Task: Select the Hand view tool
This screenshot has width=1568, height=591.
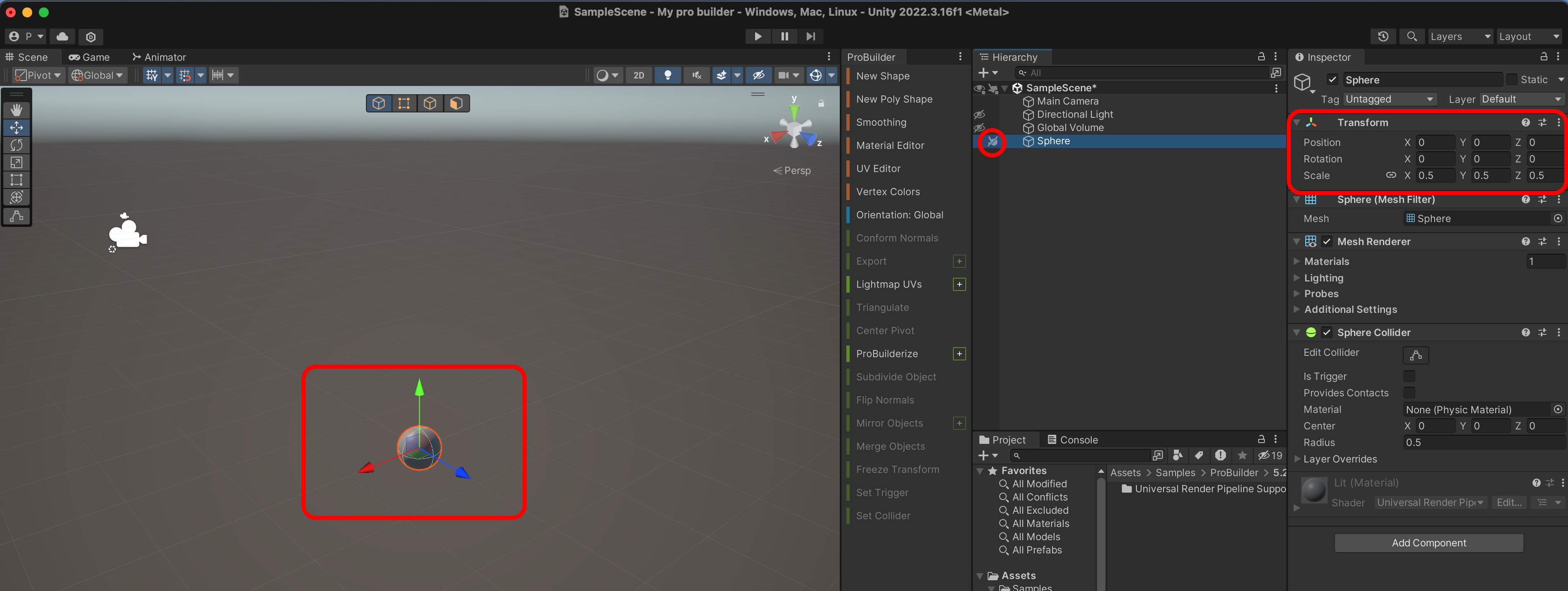Action: coord(17,110)
